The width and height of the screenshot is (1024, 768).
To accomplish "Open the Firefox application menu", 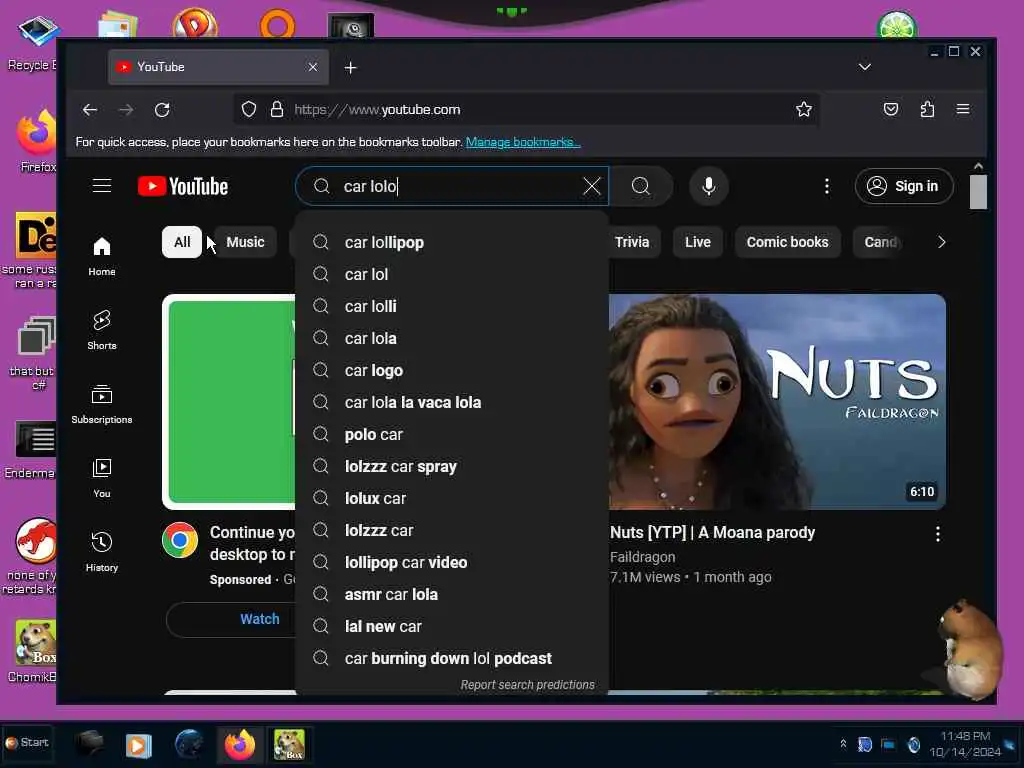I will tap(963, 110).
